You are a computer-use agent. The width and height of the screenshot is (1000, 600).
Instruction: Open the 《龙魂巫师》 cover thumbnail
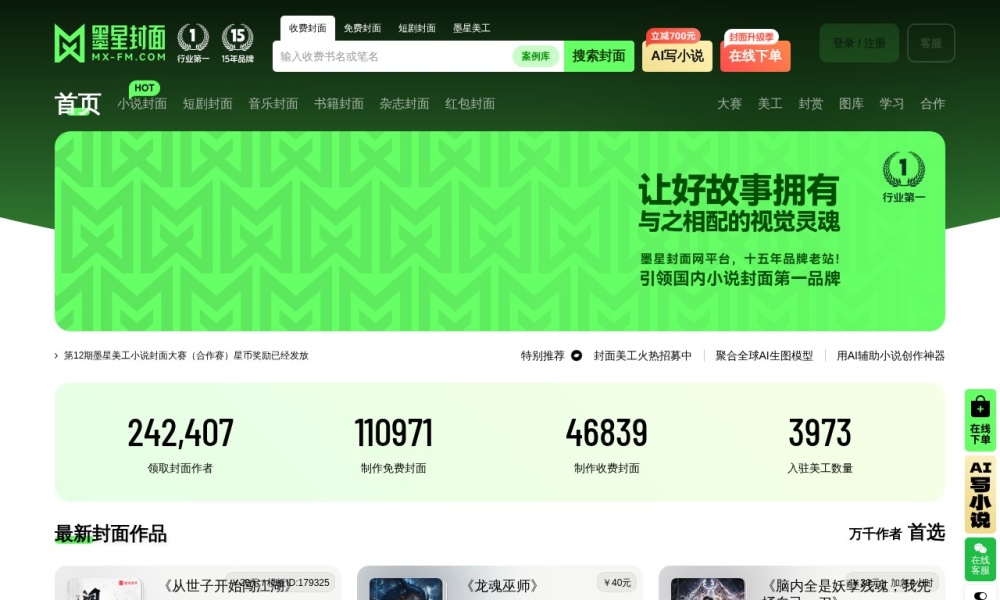(x=406, y=589)
